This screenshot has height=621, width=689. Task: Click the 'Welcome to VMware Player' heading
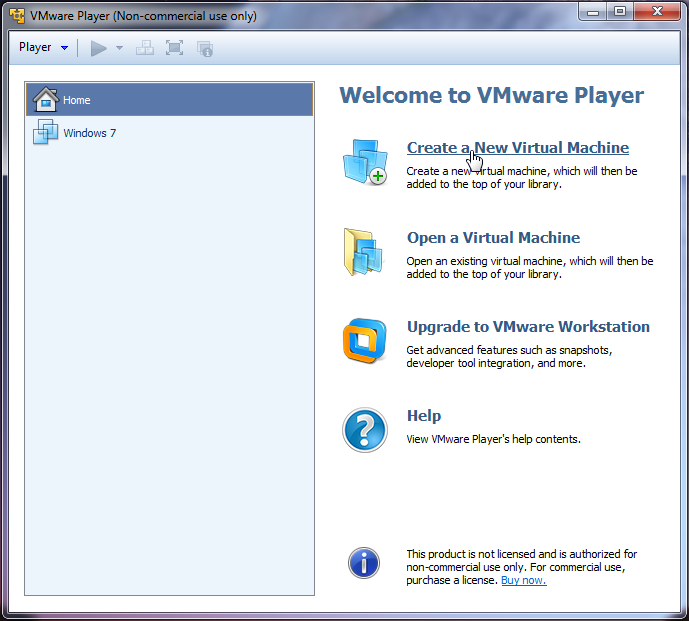[492, 95]
